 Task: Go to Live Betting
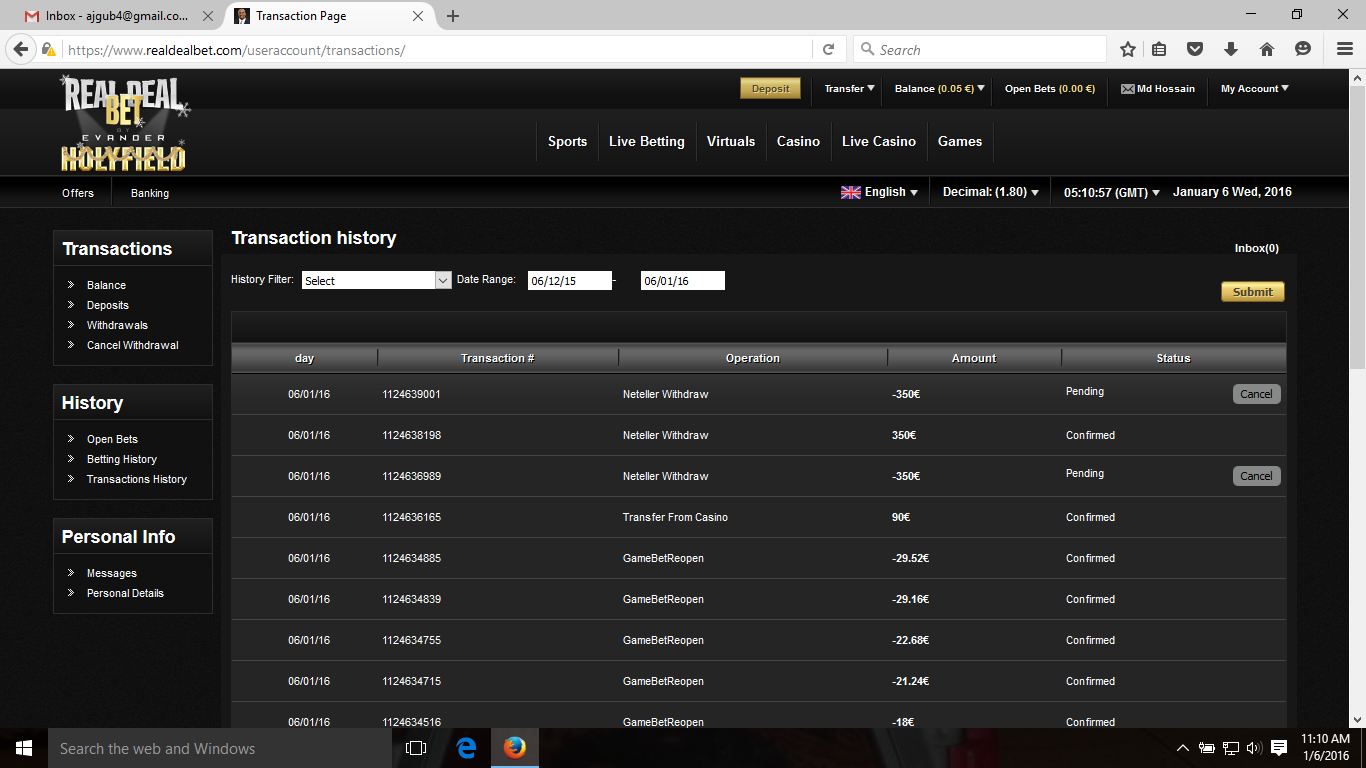[647, 142]
